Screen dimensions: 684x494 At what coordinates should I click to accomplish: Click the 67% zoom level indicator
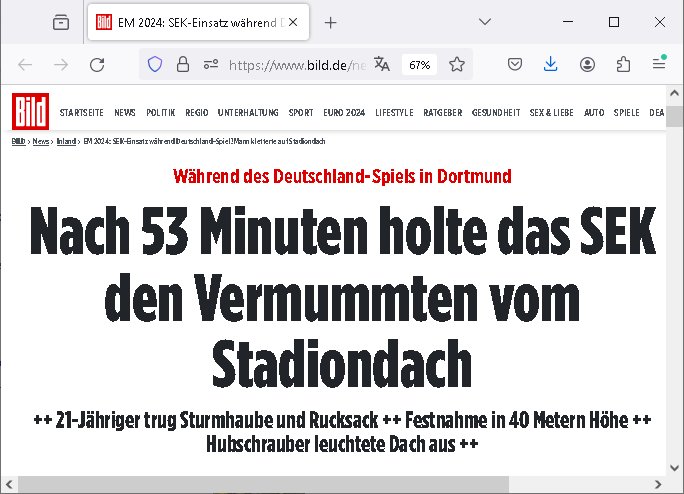tap(419, 65)
